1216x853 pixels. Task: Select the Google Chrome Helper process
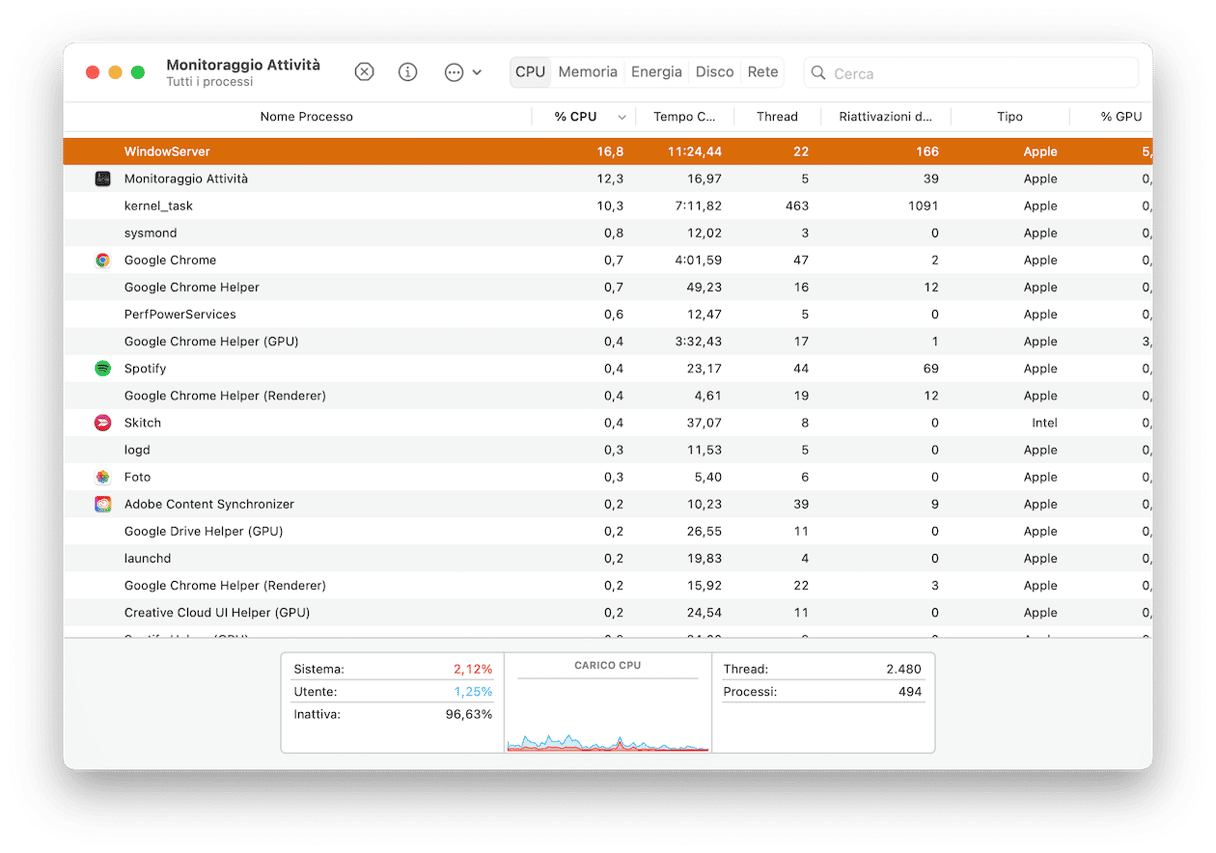(608, 287)
